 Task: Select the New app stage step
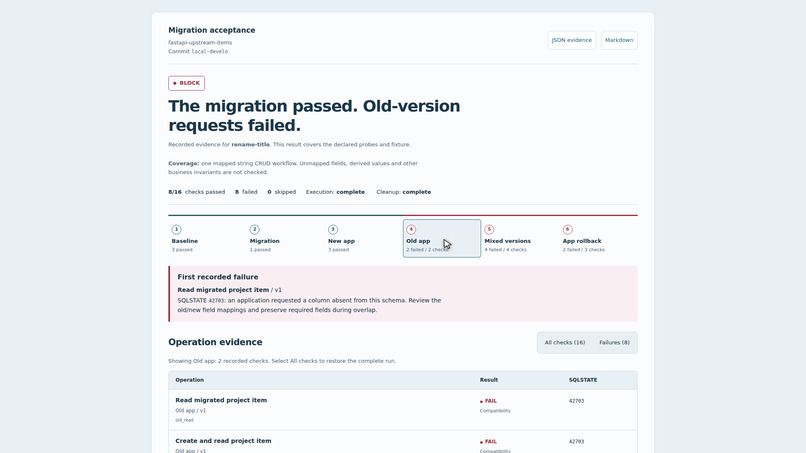pos(363,239)
